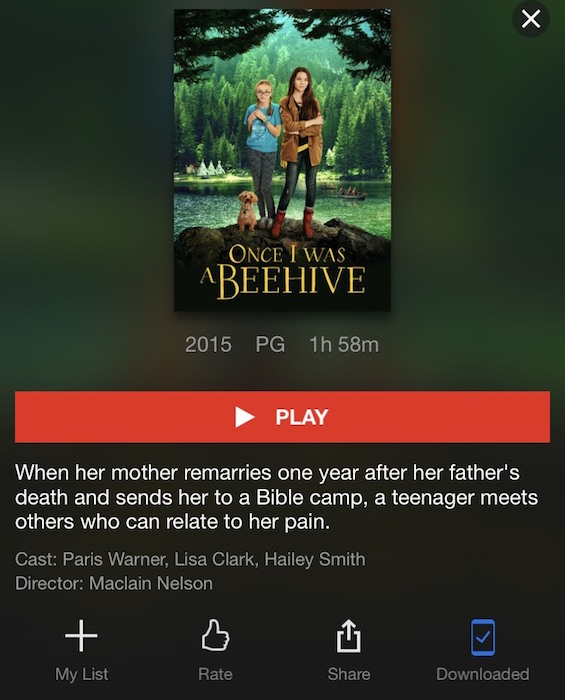Tap the blue Downloaded phone checkmark icon

[482, 637]
